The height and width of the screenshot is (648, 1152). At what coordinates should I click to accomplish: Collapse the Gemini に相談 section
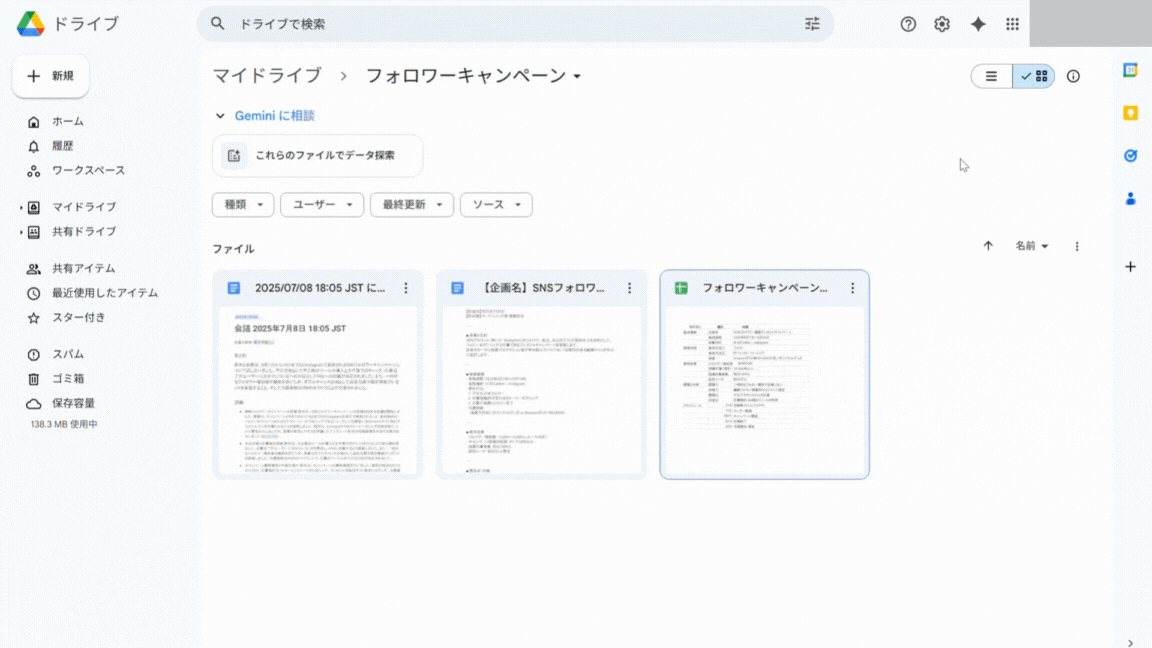click(x=220, y=115)
